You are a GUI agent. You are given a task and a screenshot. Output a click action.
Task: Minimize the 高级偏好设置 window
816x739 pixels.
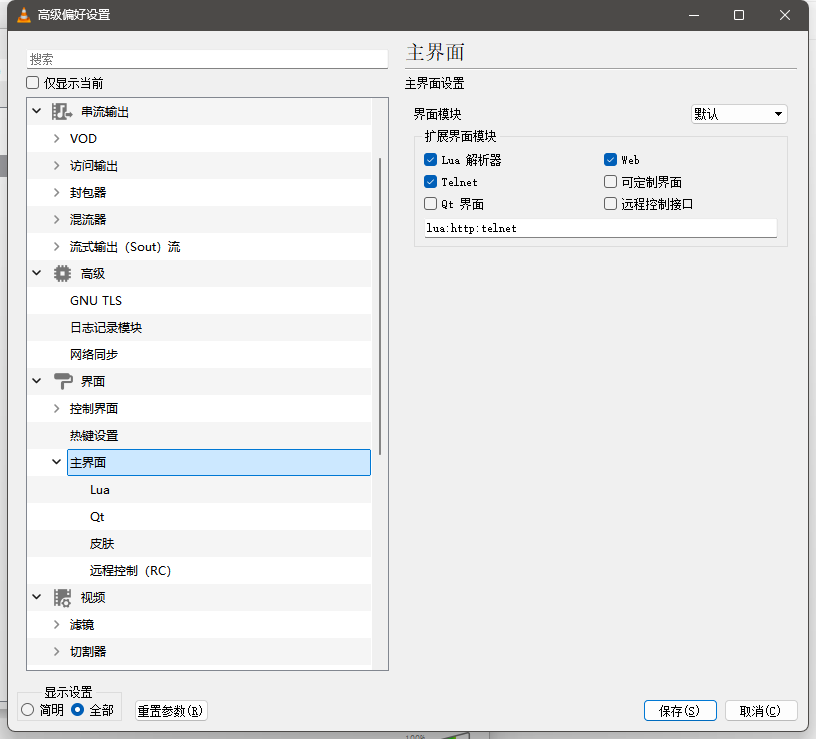[694, 15]
